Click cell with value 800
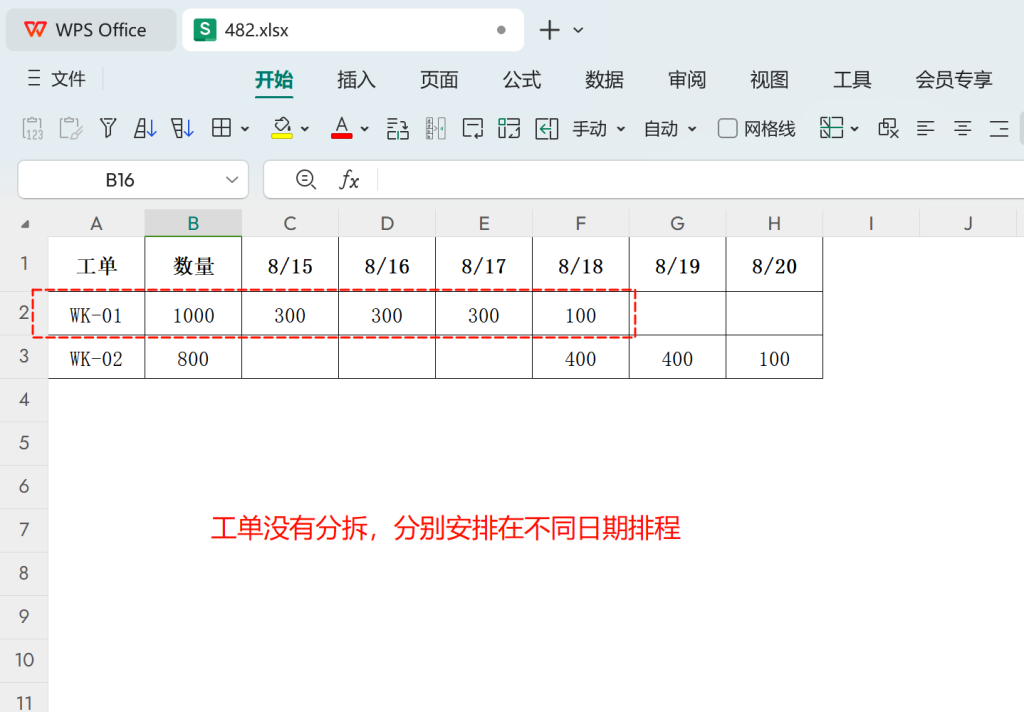 coord(193,358)
